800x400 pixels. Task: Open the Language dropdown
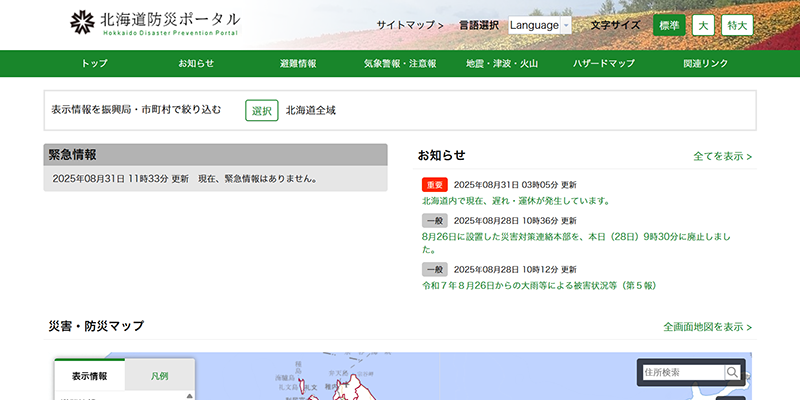click(x=539, y=25)
